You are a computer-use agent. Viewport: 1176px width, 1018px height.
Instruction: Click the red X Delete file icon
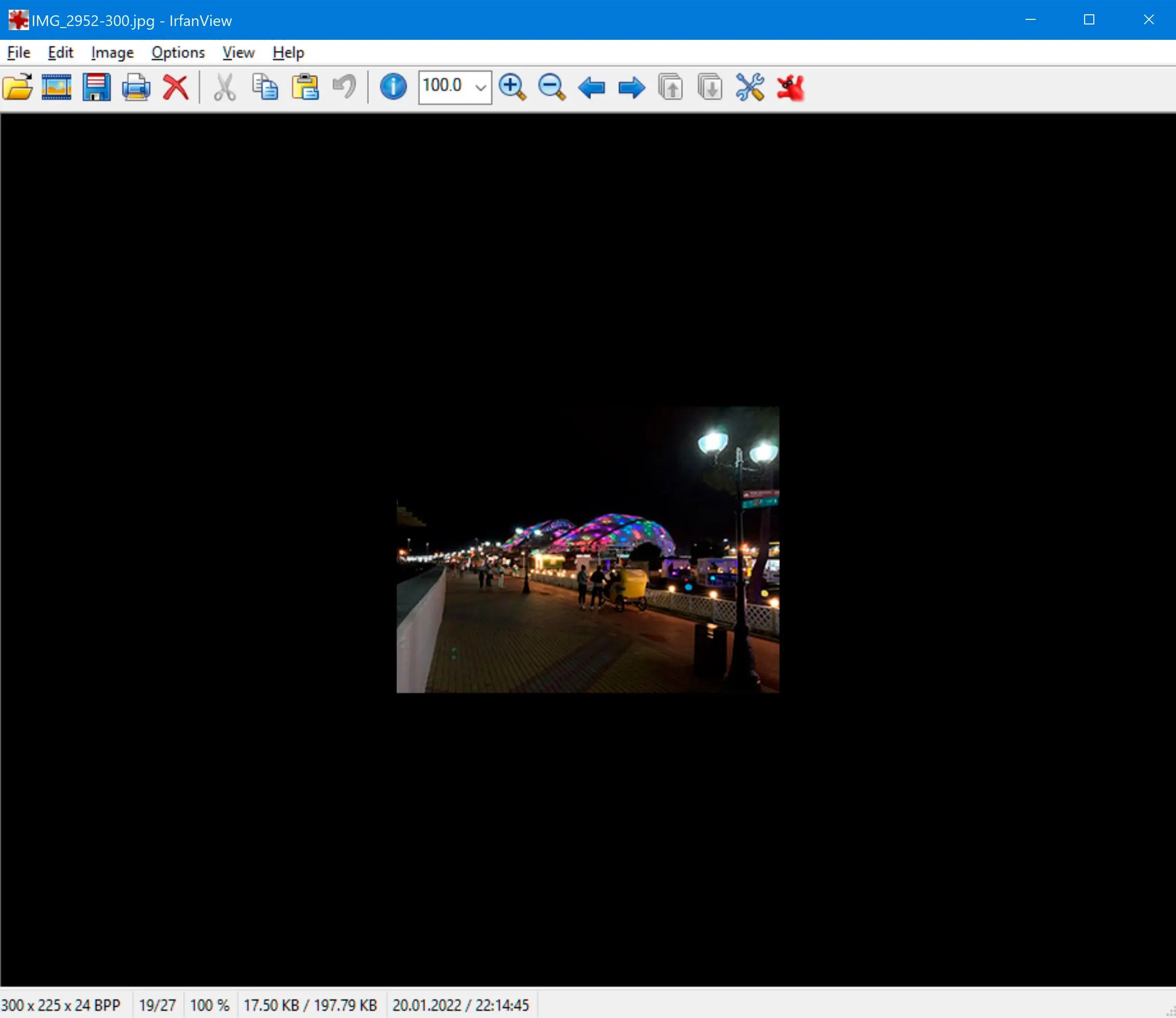point(176,87)
